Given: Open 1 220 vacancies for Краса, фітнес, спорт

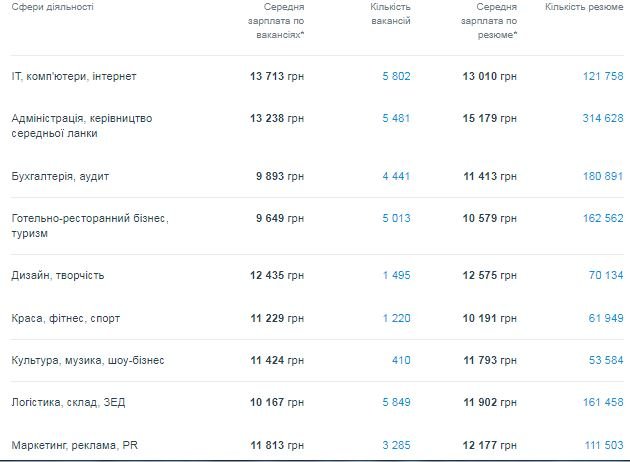Looking at the screenshot, I should coord(397,318).
